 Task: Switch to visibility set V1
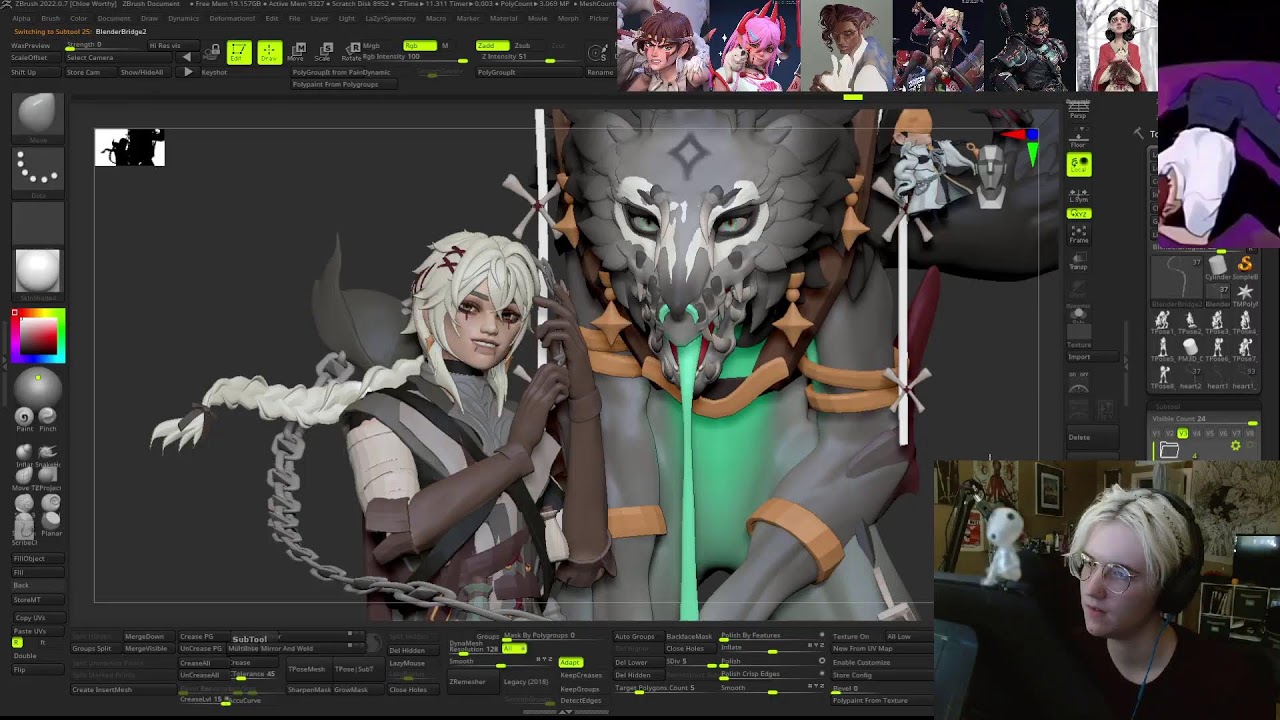pyautogui.click(x=1156, y=433)
